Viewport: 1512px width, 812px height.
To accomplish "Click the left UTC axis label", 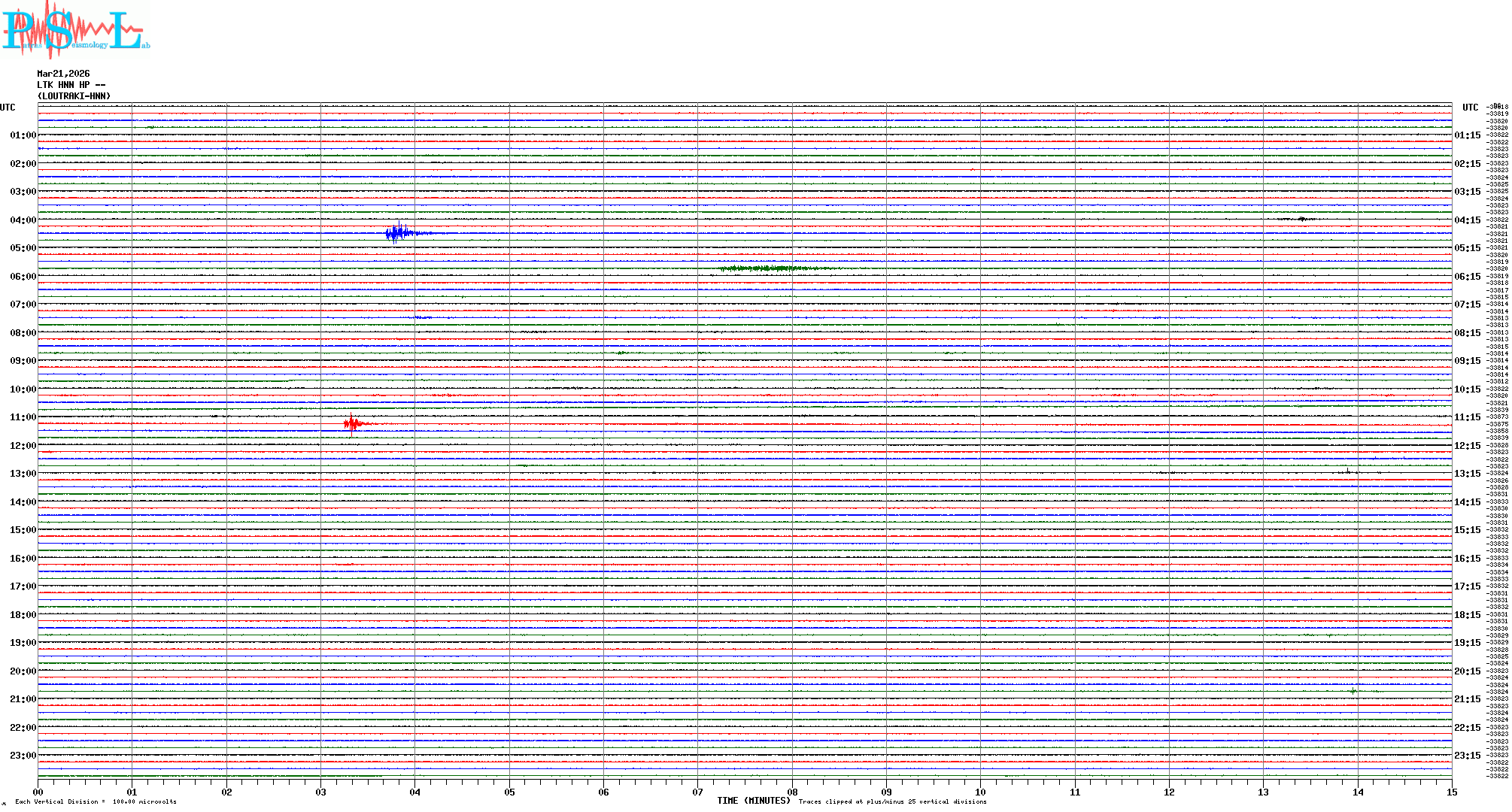I will tap(8, 108).
